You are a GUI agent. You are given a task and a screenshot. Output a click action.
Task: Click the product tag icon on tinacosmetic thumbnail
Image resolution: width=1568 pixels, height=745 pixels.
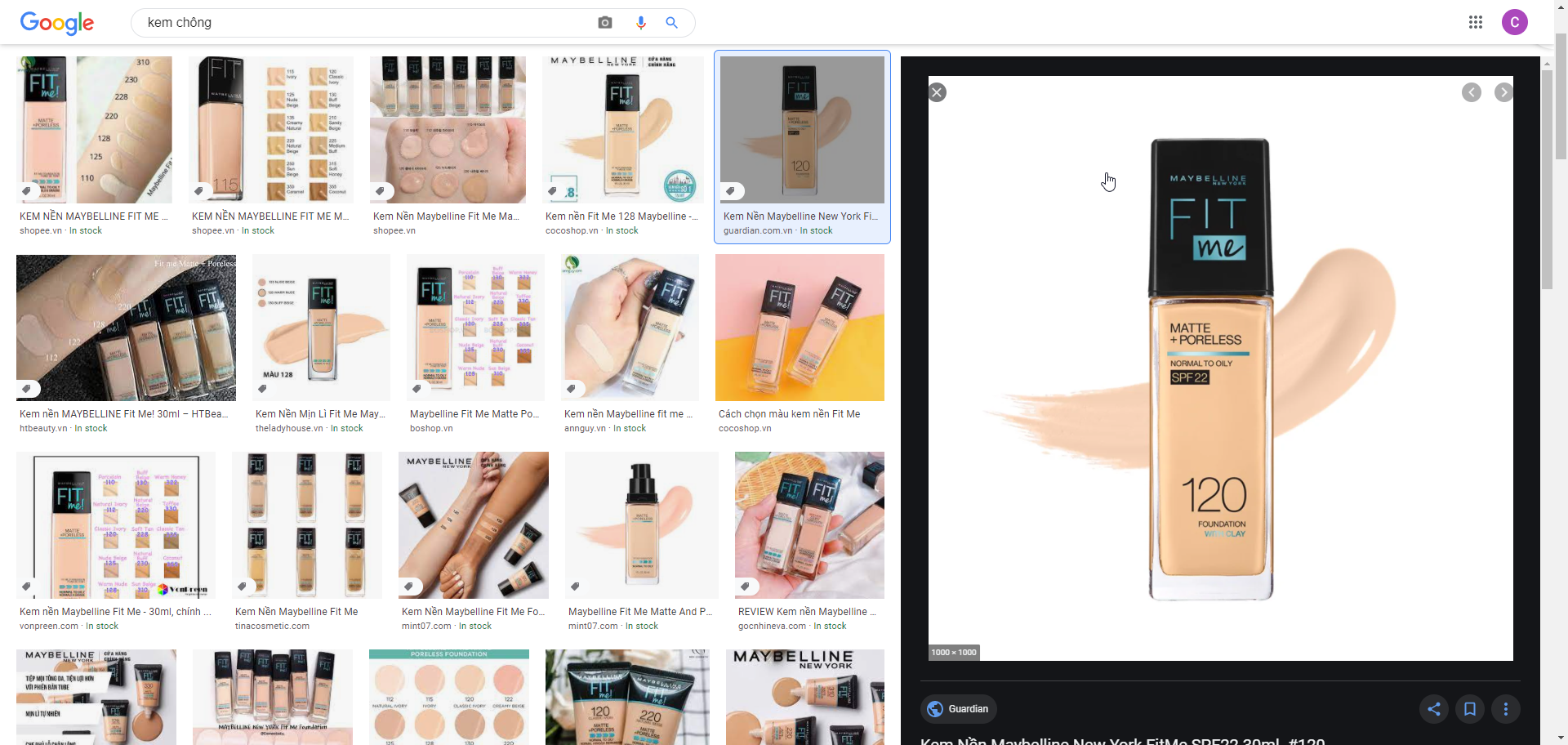[243, 587]
